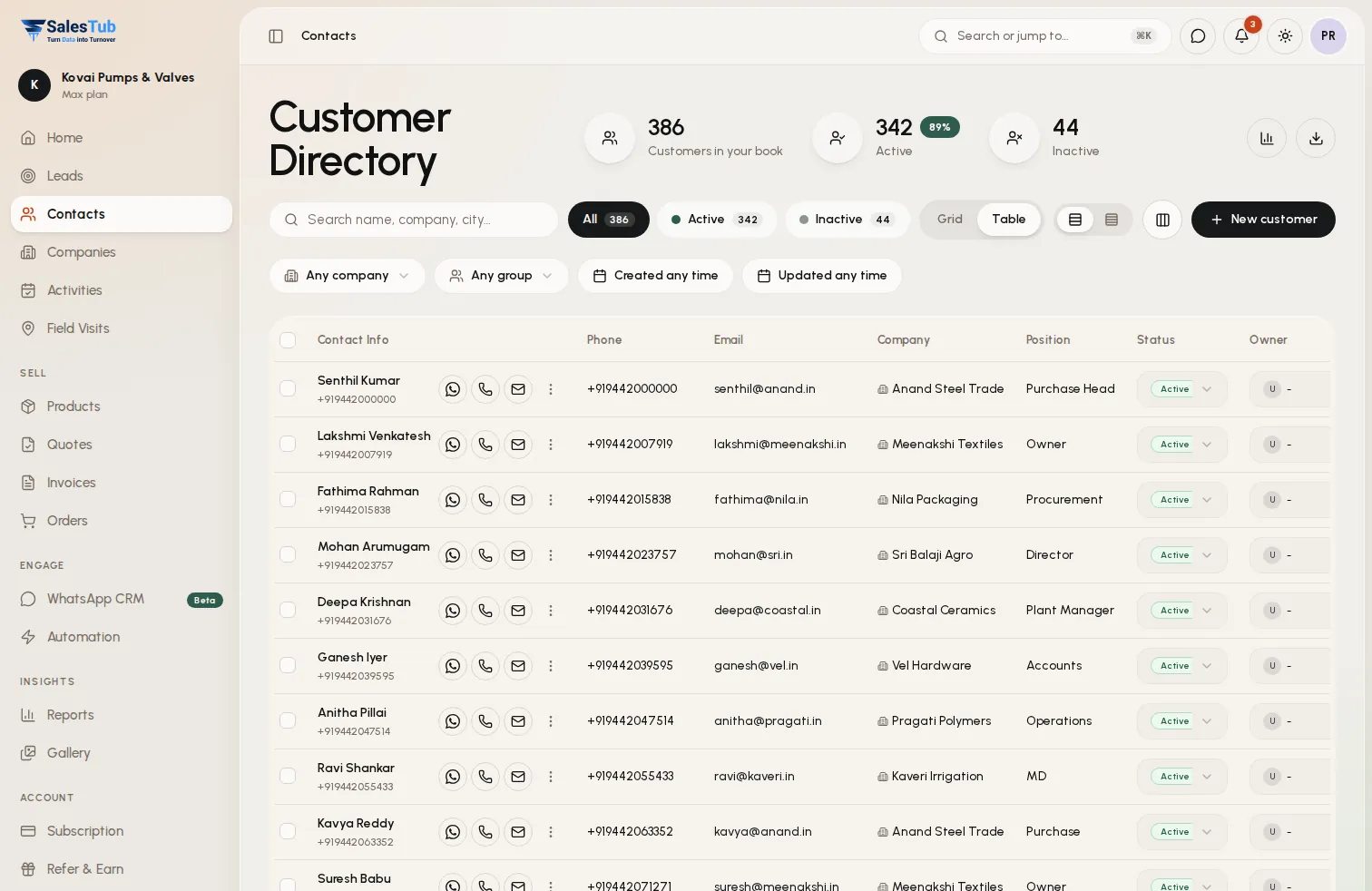Toggle the sidebar panel icon
Image resolution: width=1372 pixels, height=891 pixels.
[276, 36]
